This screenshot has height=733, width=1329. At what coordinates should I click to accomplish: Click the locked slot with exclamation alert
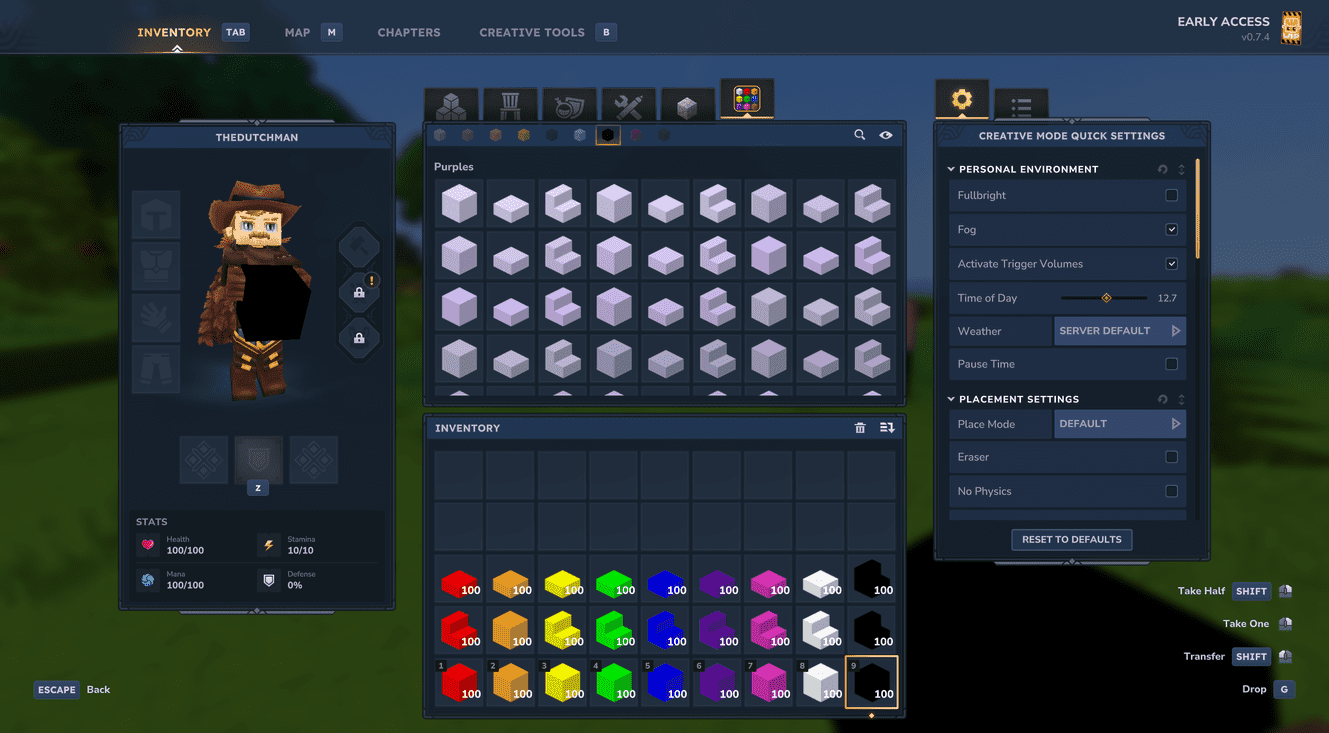pyautogui.click(x=359, y=293)
